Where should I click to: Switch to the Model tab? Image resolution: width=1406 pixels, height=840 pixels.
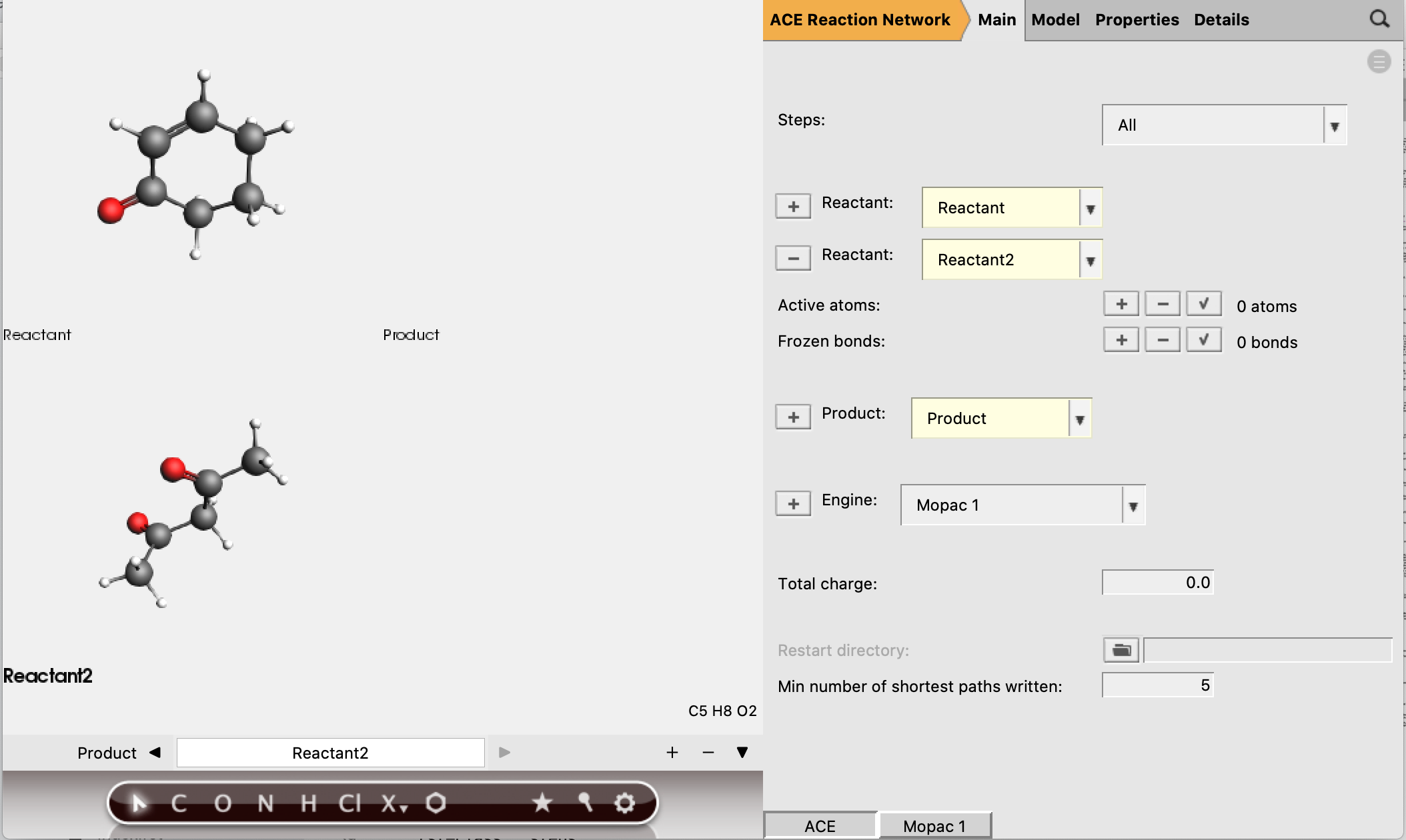click(1055, 19)
